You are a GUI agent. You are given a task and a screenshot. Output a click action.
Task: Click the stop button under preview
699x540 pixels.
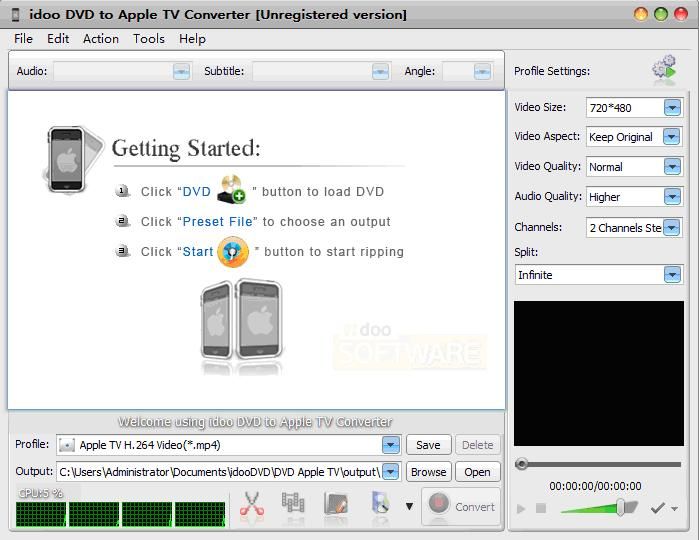pyautogui.click(x=541, y=508)
